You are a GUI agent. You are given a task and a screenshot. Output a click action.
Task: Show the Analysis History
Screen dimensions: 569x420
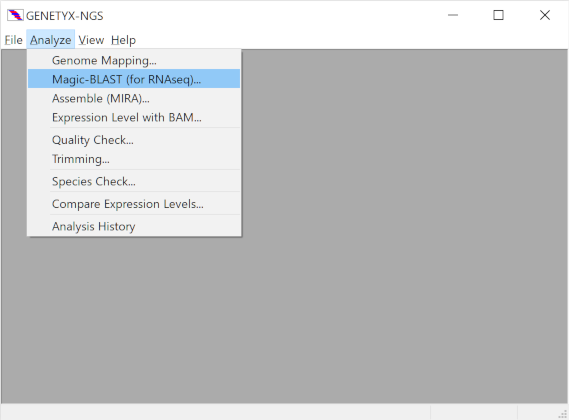pos(134,227)
